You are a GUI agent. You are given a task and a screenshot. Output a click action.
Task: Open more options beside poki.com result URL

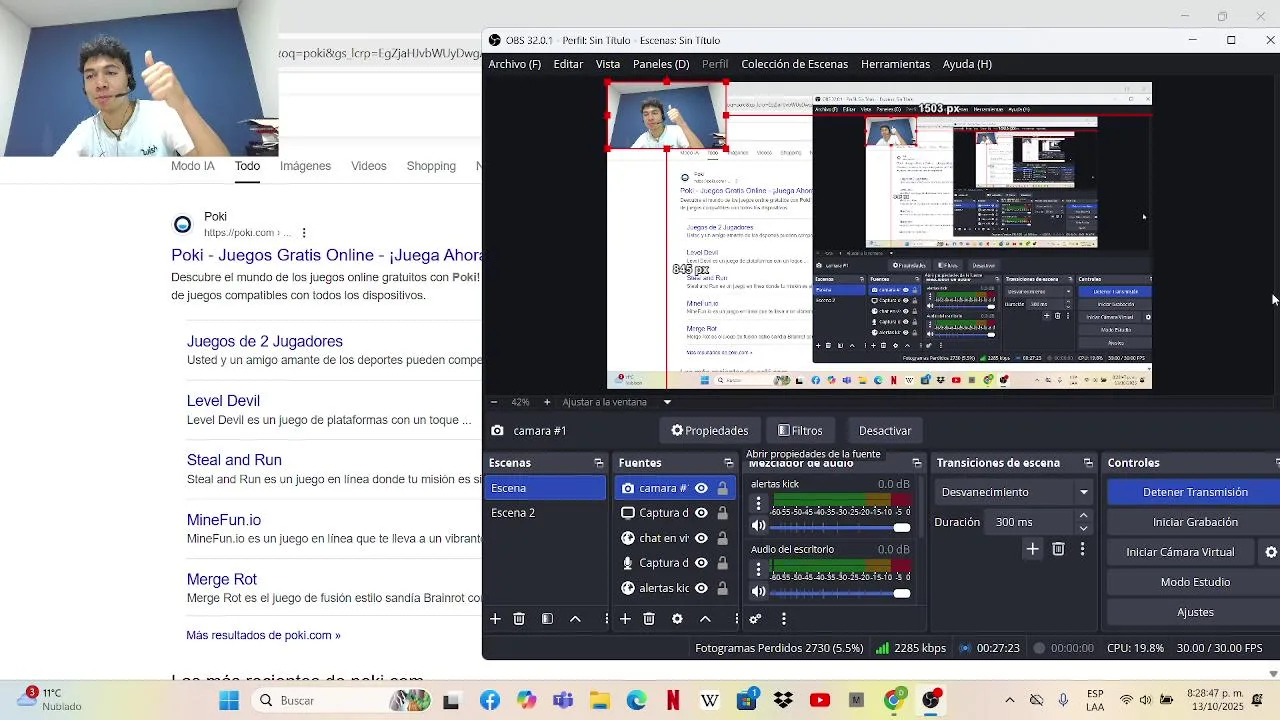(x=304, y=233)
